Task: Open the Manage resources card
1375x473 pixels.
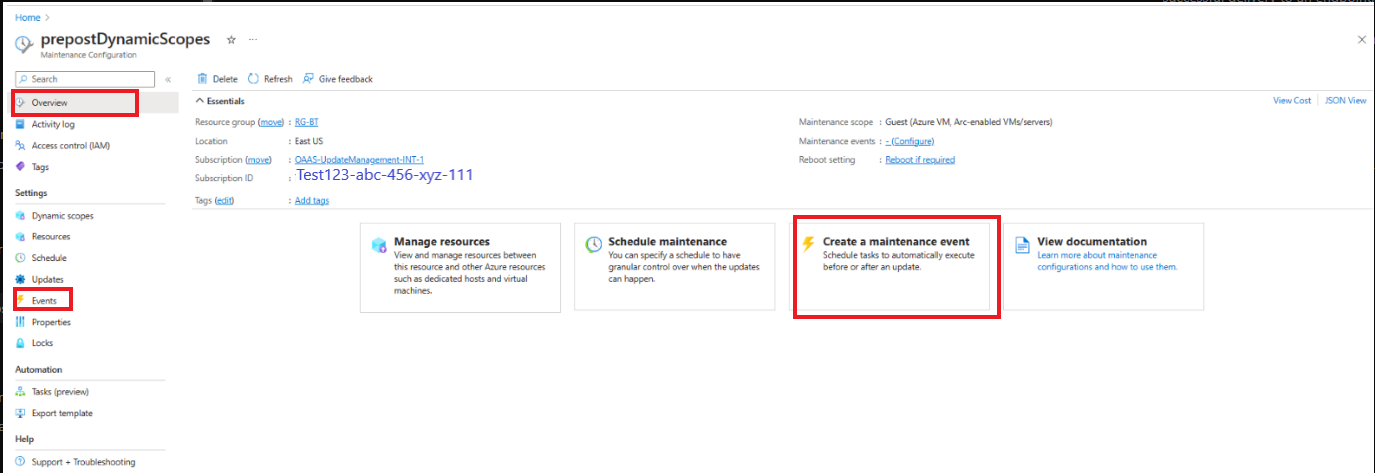Action: tap(459, 267)
